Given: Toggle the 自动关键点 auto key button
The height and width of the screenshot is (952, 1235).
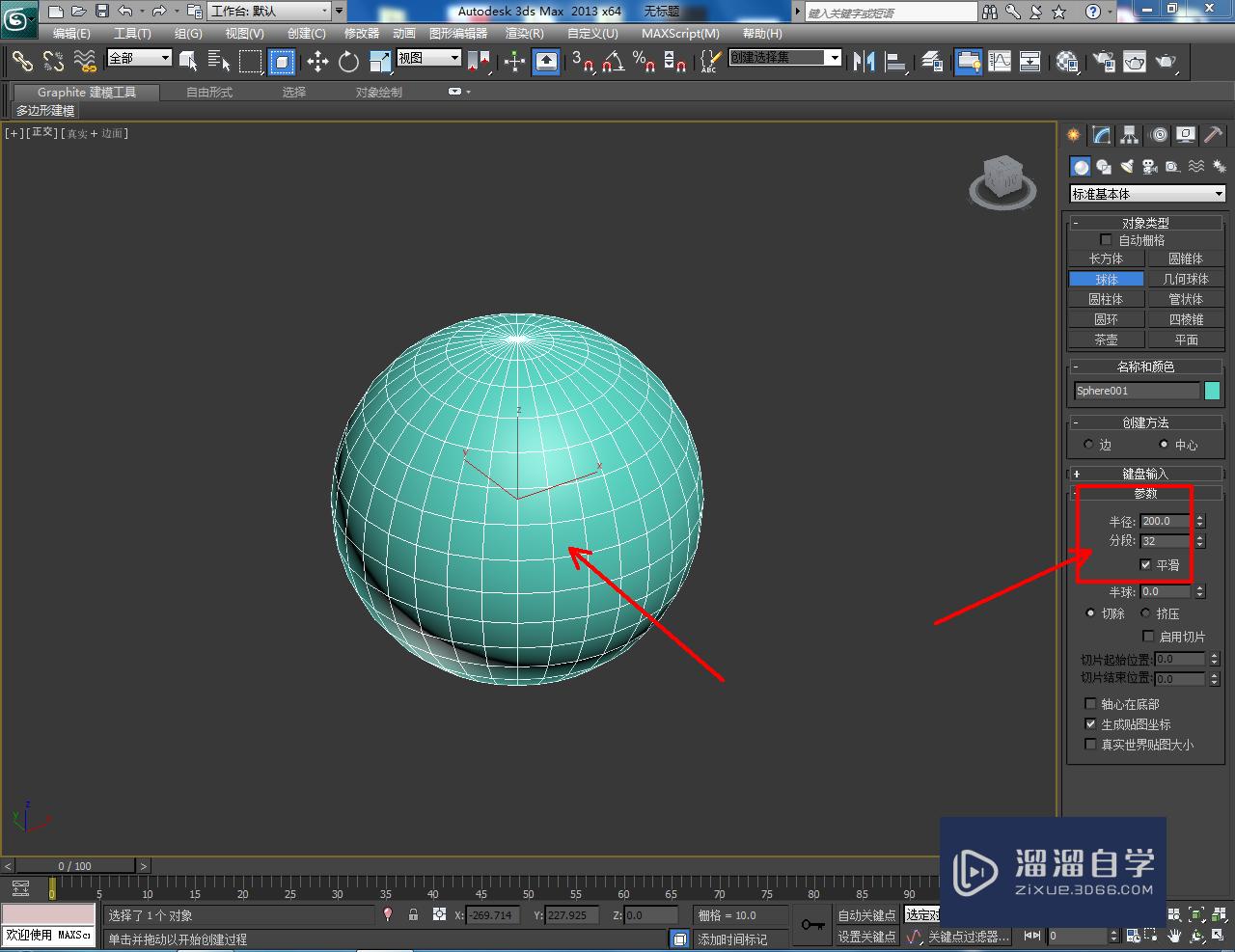Looking at the screenshot, I should [866, 915].
